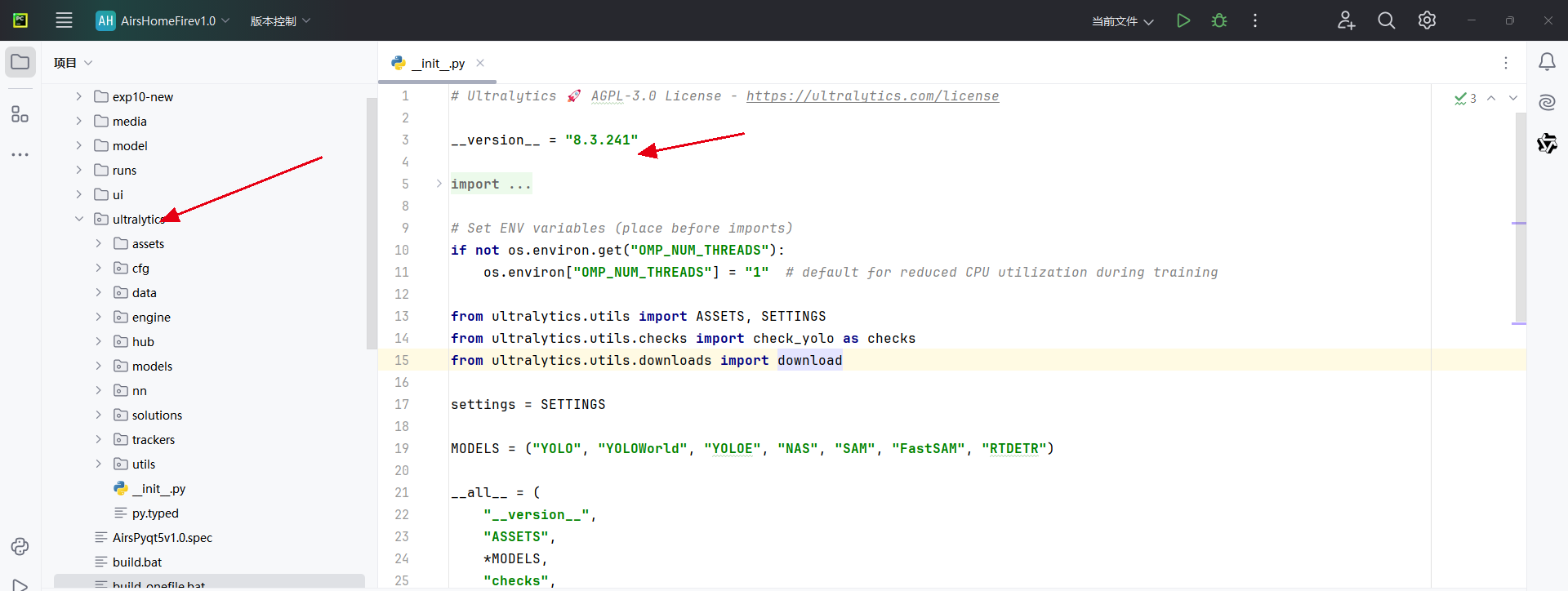Screen dimensions: 1568x591
Task: Open Code With Me add-user icon
Action: [1346, 20]
